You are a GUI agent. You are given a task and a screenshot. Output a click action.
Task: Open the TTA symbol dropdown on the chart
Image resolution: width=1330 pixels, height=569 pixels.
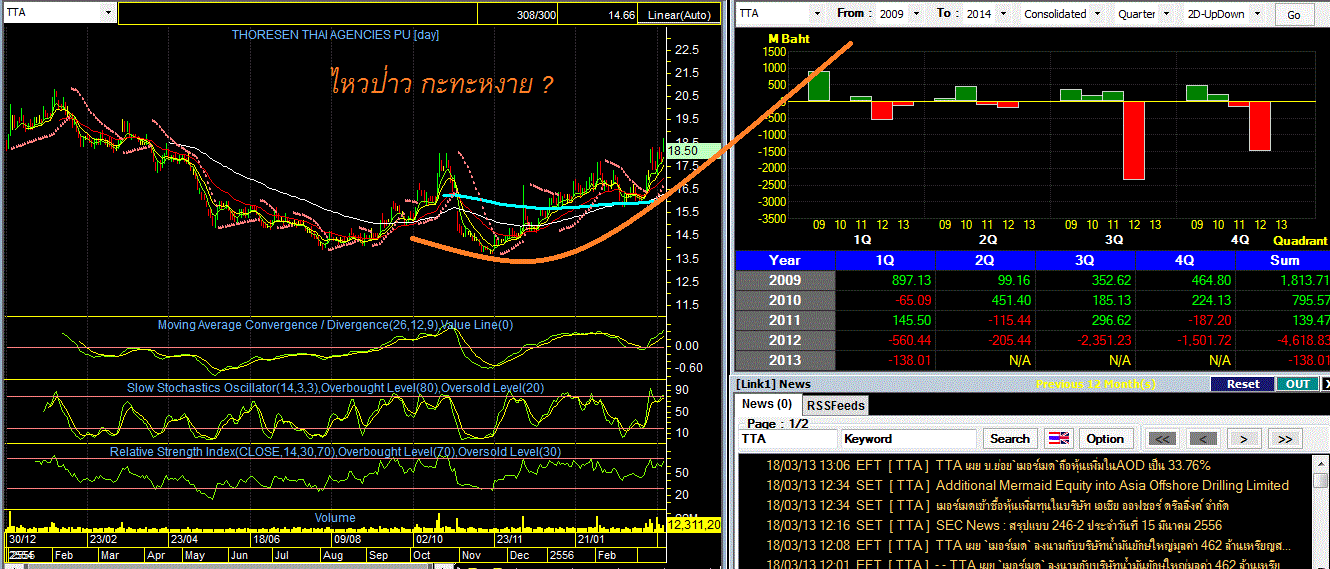(108, 13)
